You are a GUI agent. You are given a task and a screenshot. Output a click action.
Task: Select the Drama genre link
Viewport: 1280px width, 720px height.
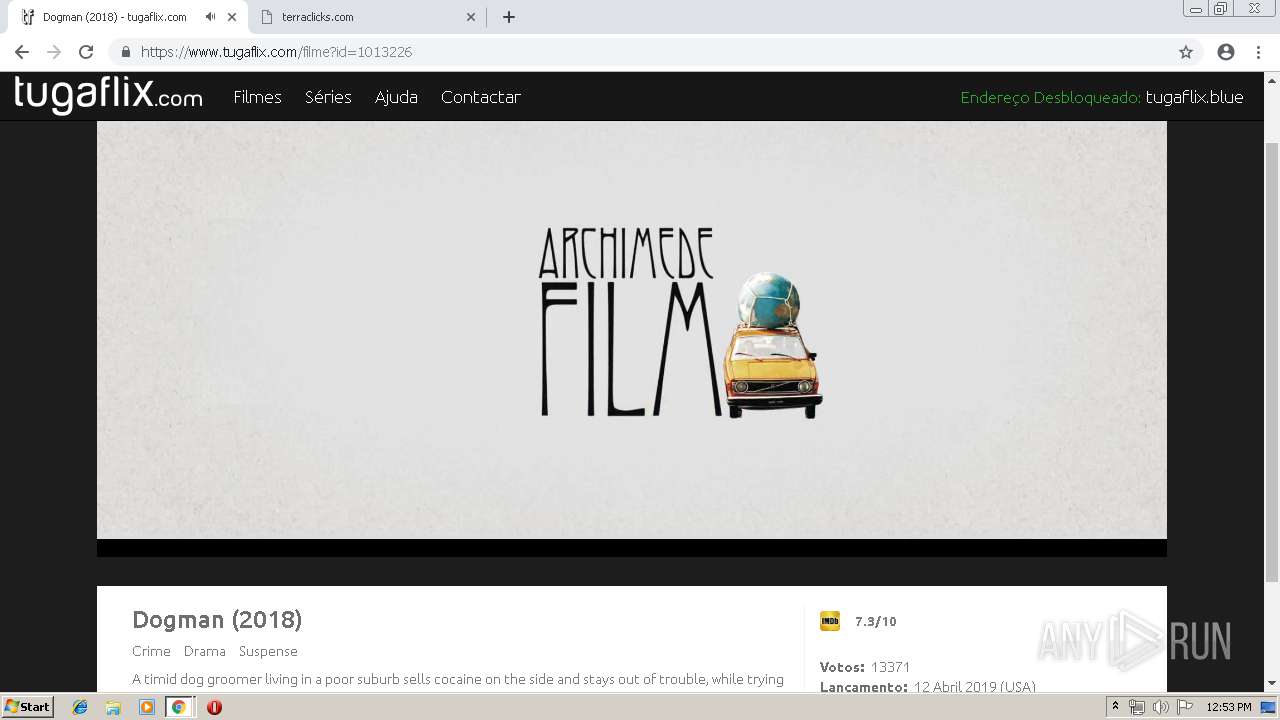click(x=205, y=651)
